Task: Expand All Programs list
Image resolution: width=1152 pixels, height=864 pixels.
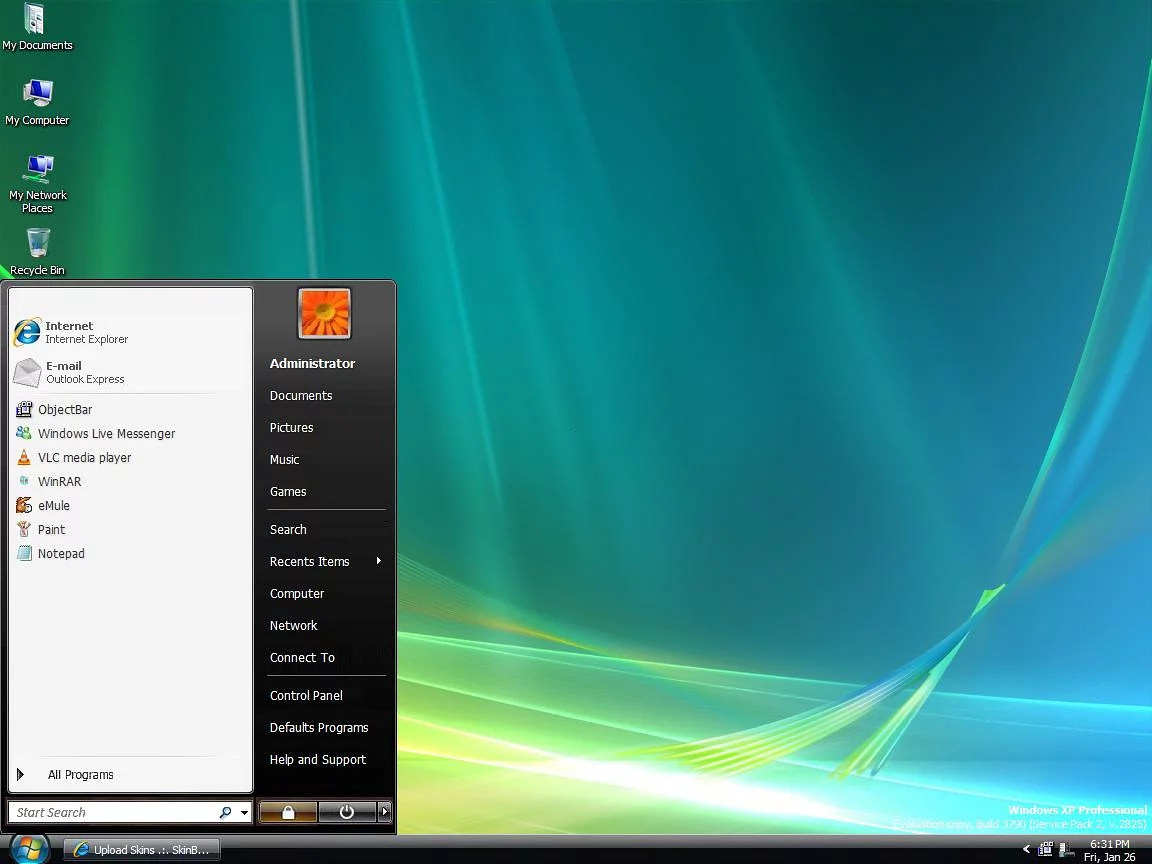Action: [80, 775]
